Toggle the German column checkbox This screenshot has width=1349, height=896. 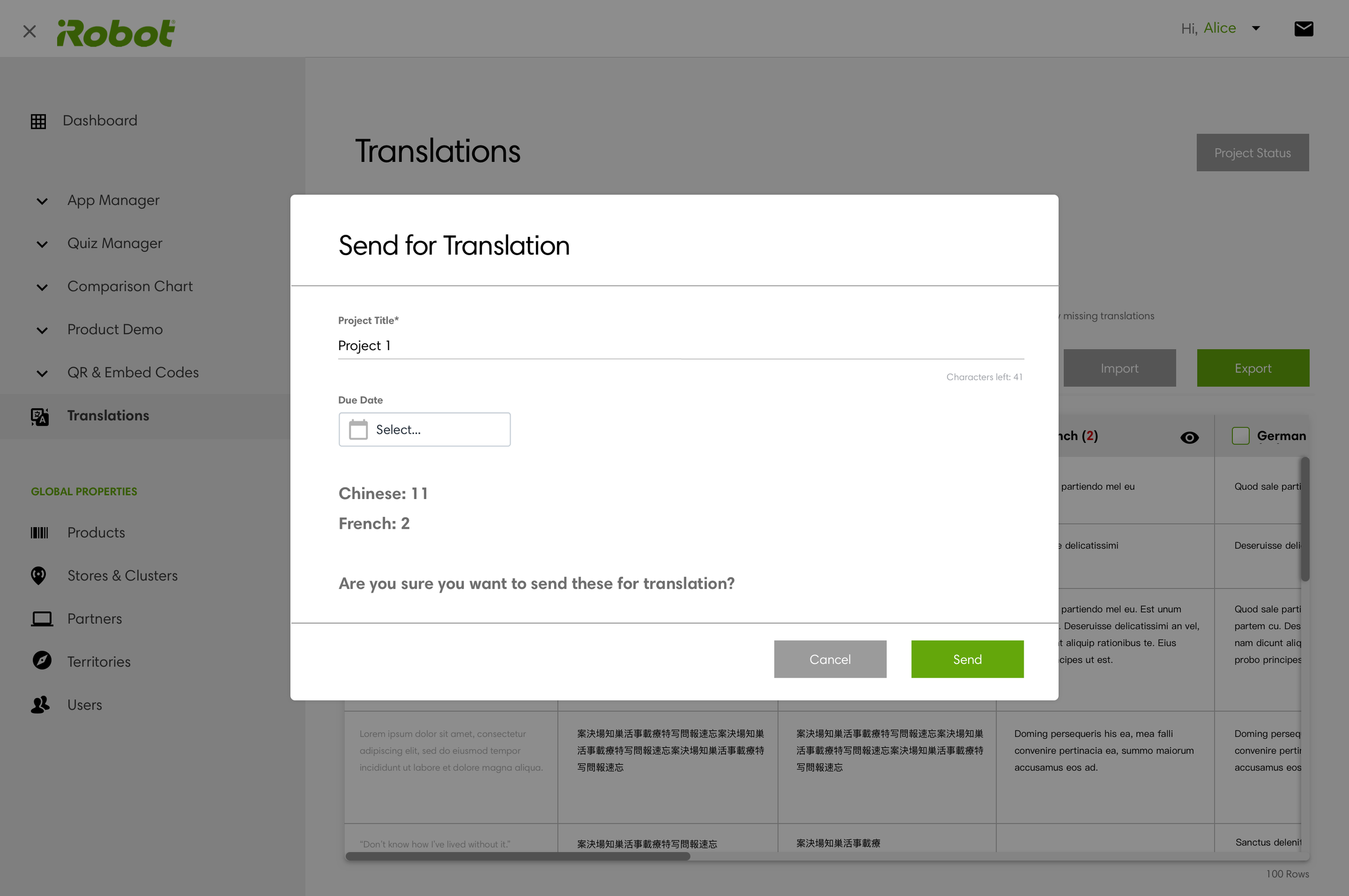[1241, 436]
